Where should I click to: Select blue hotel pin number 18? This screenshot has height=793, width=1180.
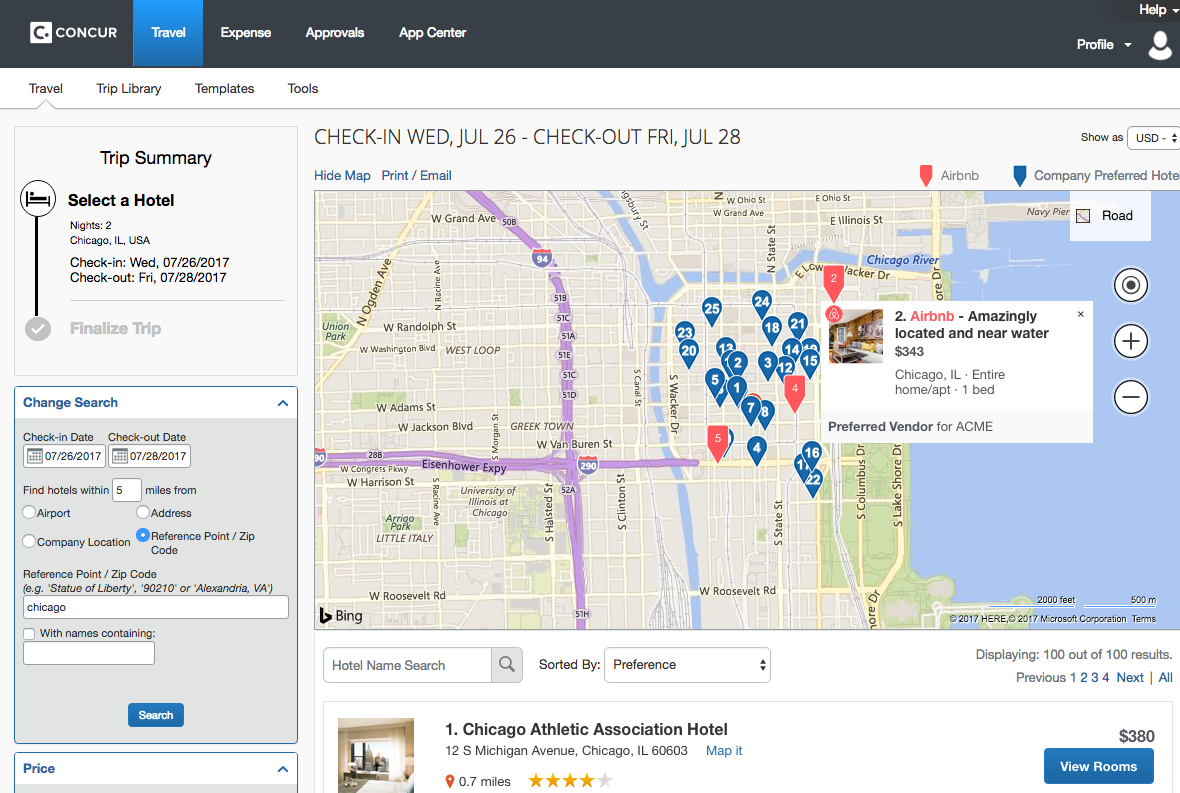(x=771, y=330)
